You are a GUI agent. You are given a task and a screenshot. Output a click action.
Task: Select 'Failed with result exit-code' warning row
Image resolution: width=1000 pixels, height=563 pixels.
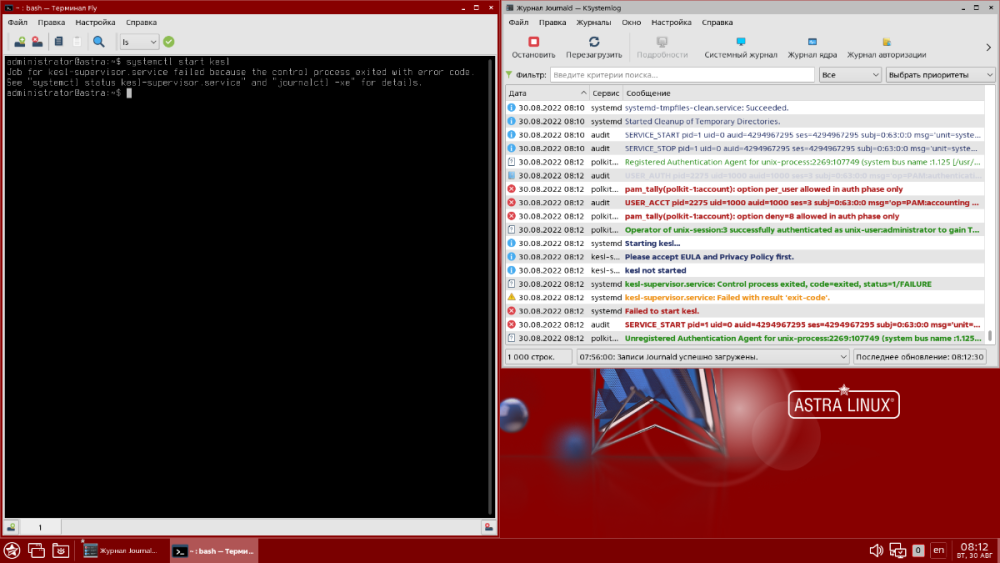[745, 298]
